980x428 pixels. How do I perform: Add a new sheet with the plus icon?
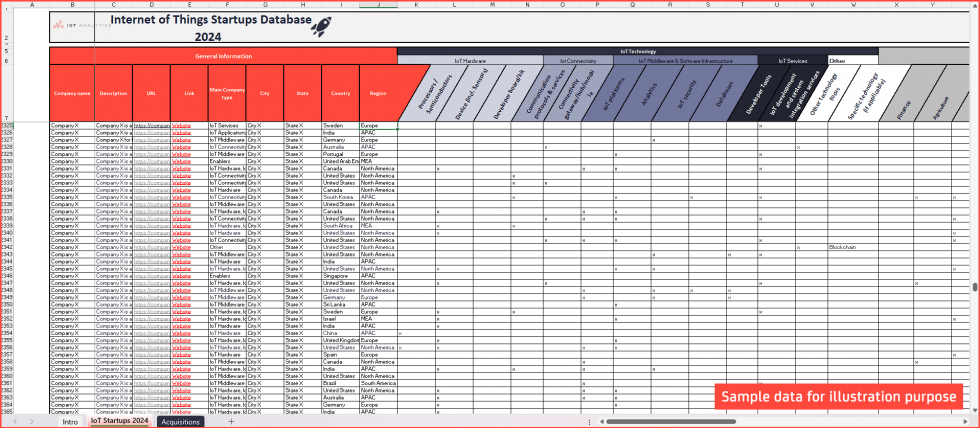pyautogui.click(x=231, y=422)
